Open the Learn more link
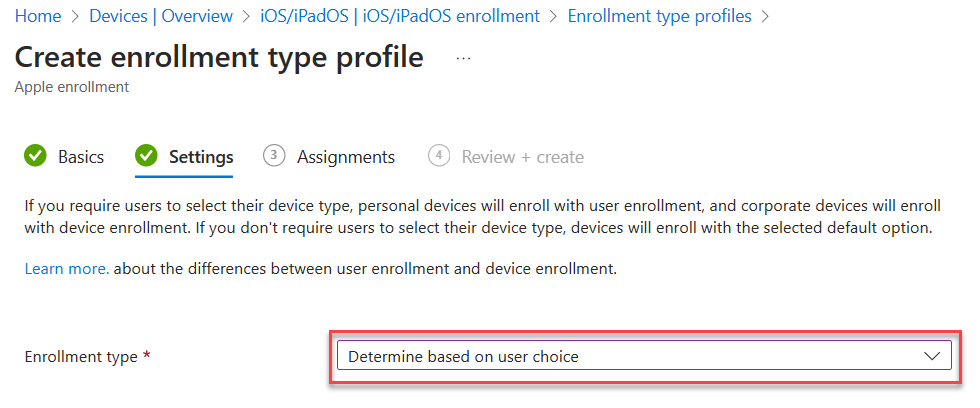980x408 pixels. click(x=67, y=269)
